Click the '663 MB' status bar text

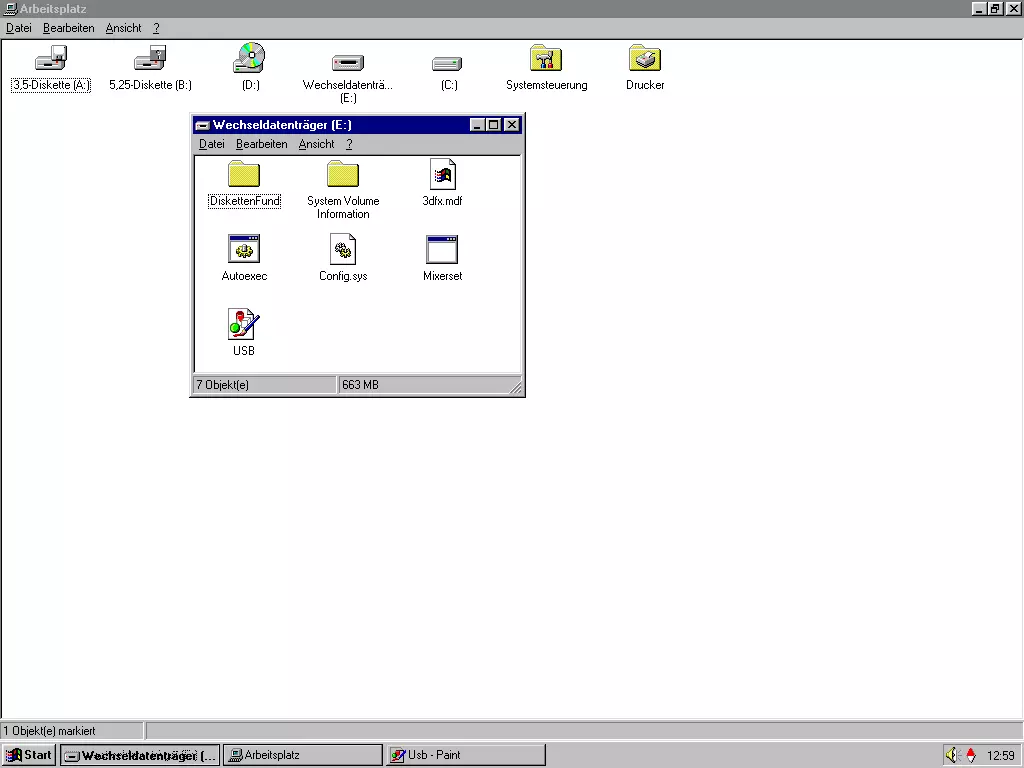pyautogui.click(x=360, y=385)
